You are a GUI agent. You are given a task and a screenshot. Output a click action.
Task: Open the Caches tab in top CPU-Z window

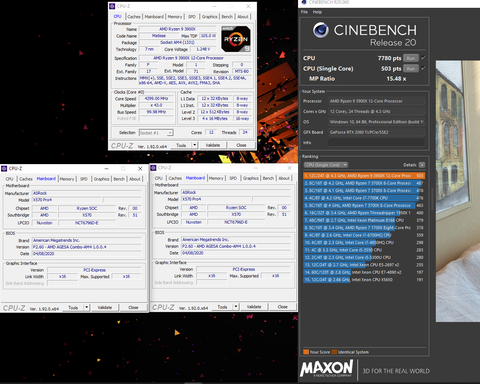coord(134,17)
